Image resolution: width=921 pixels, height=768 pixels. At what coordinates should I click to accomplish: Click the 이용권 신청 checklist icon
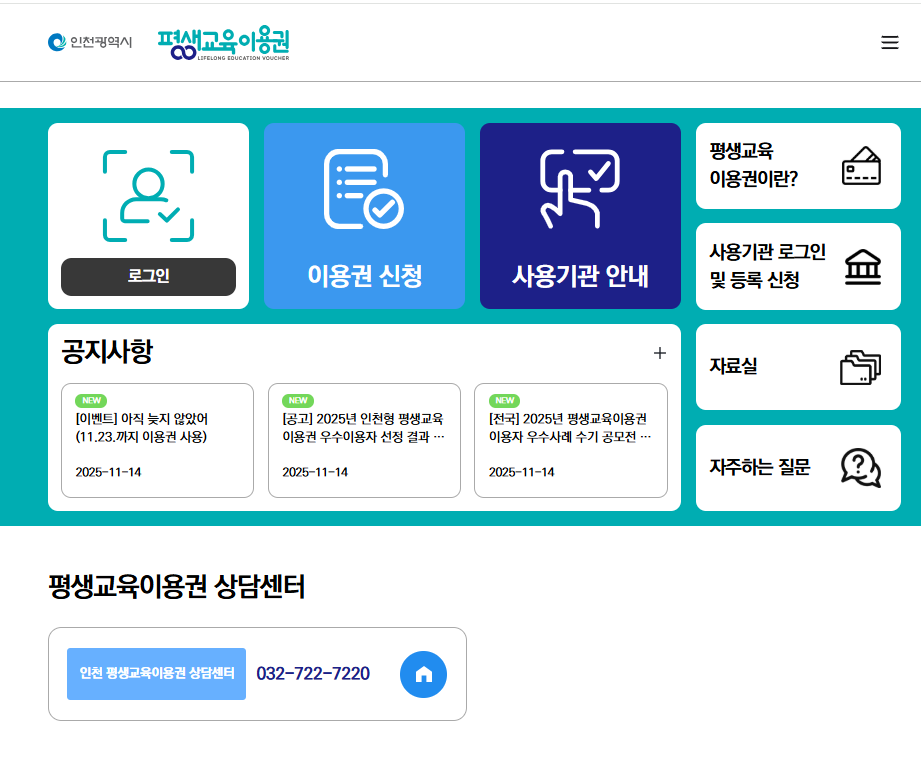(364, 190)
